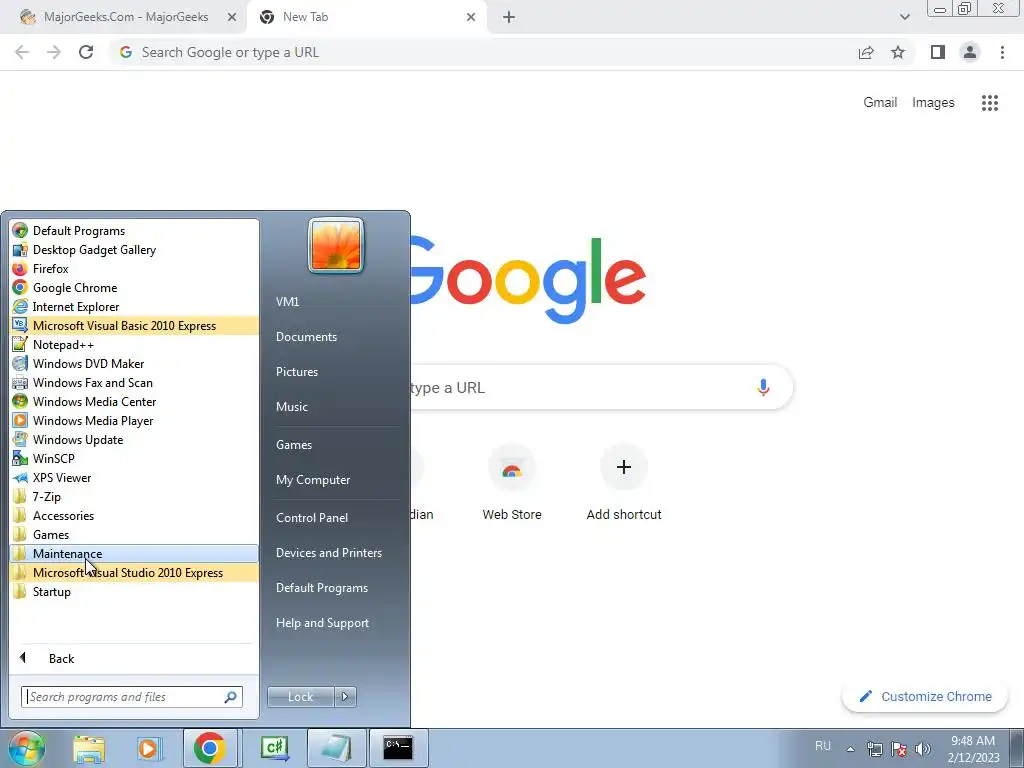Start Microsoft Visual Basic 2010 Express
This screenshot has height=768, width=1024.
[x=134, y=325]
